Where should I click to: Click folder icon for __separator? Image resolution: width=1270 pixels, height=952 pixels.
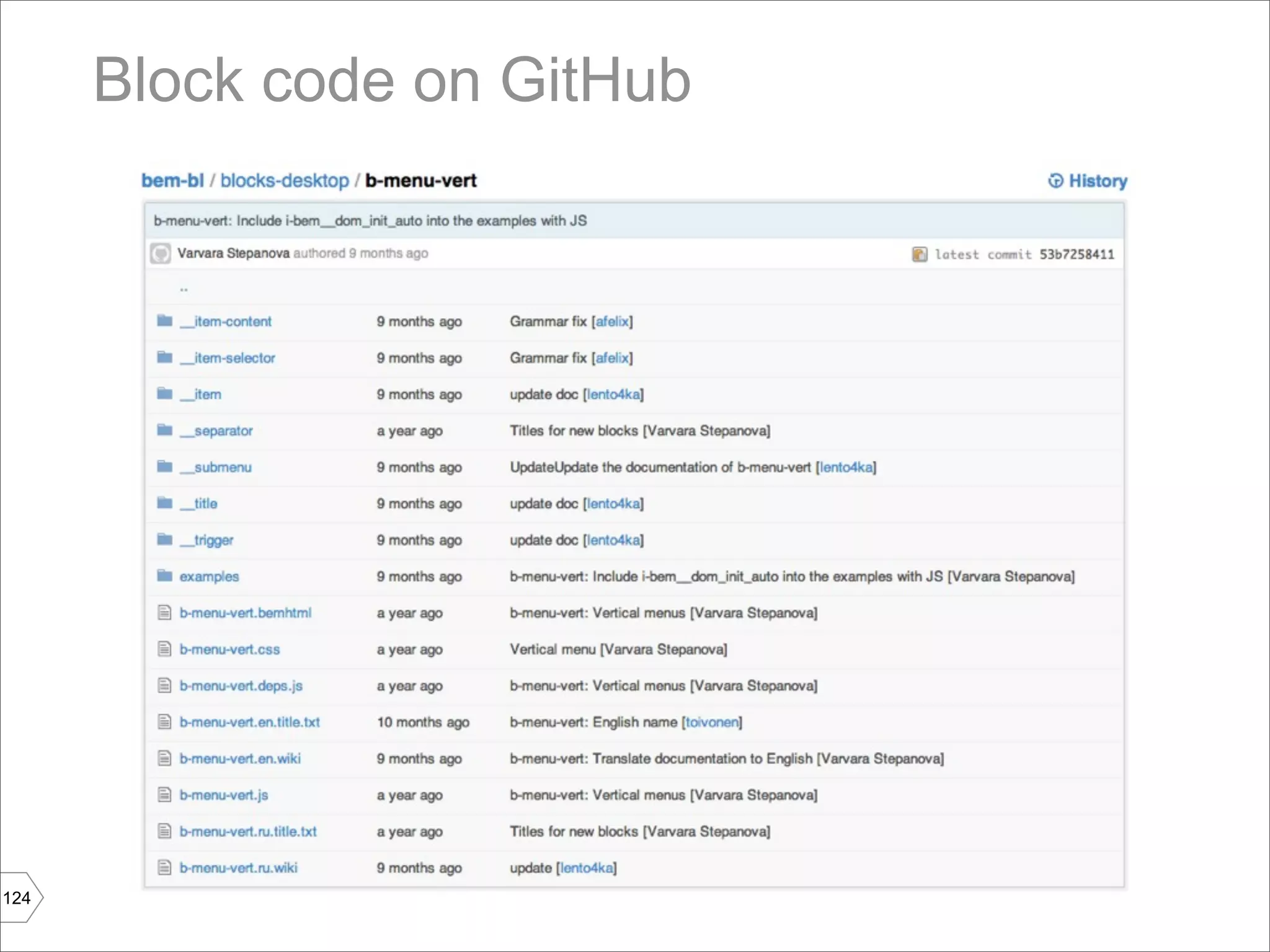coord(164,430)
